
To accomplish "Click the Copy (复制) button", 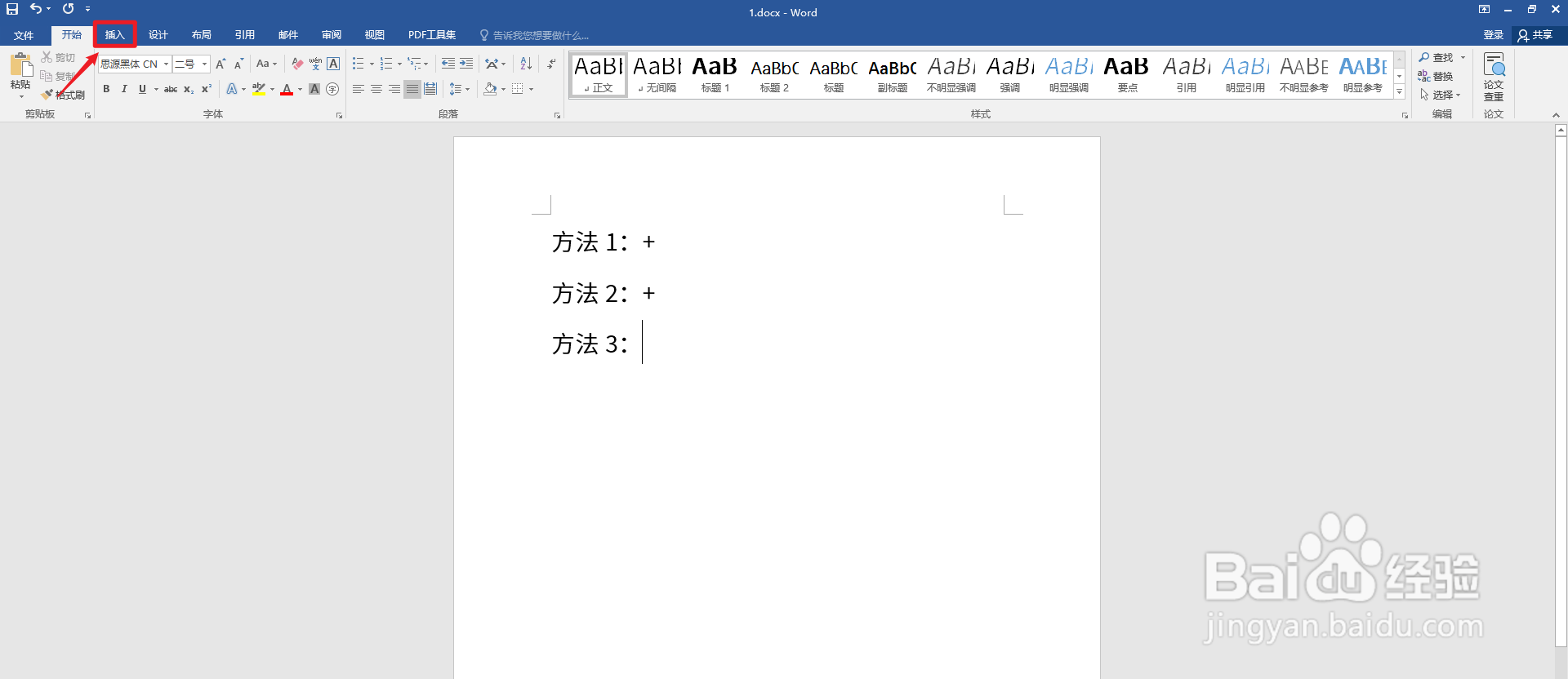I will [x=58, y=76].
